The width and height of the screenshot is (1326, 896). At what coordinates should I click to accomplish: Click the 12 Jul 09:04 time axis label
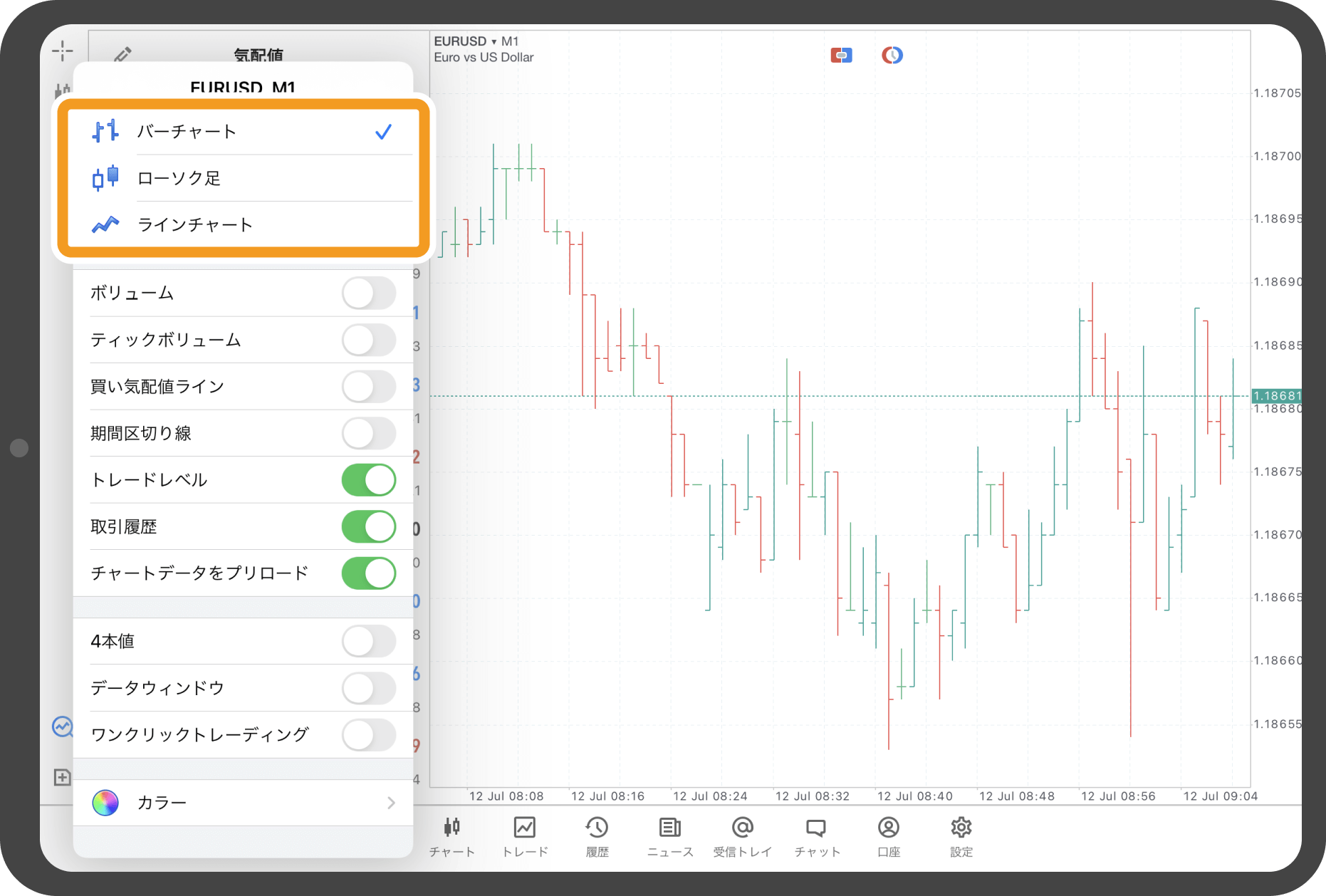pos(1220,796)
